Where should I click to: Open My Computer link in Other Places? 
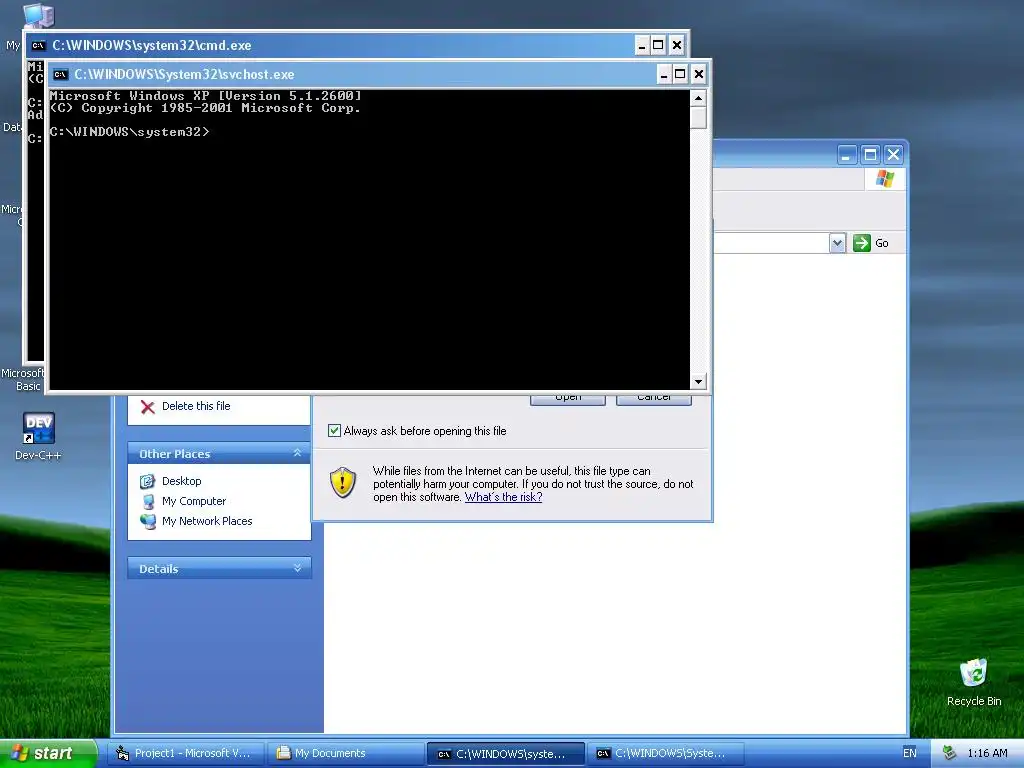[x=194, y=502]
